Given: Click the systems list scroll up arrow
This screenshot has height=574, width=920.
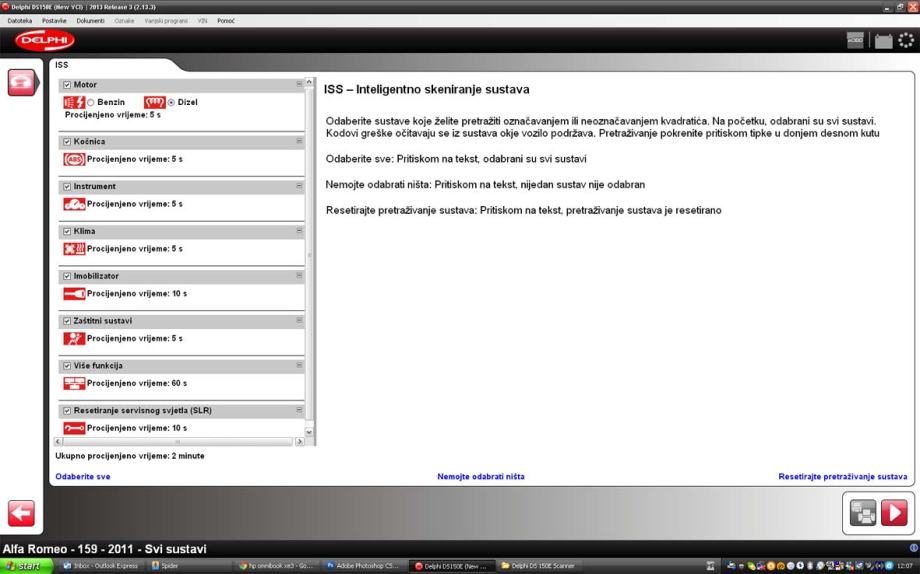Looking at the screenshot, I should pos(309,82).
